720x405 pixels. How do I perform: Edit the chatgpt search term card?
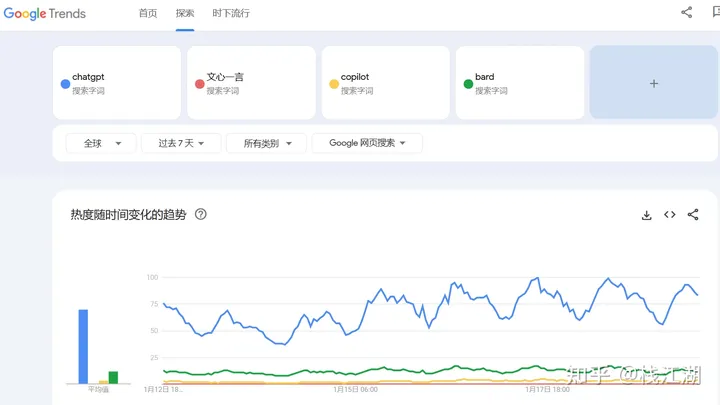point(117,83)
